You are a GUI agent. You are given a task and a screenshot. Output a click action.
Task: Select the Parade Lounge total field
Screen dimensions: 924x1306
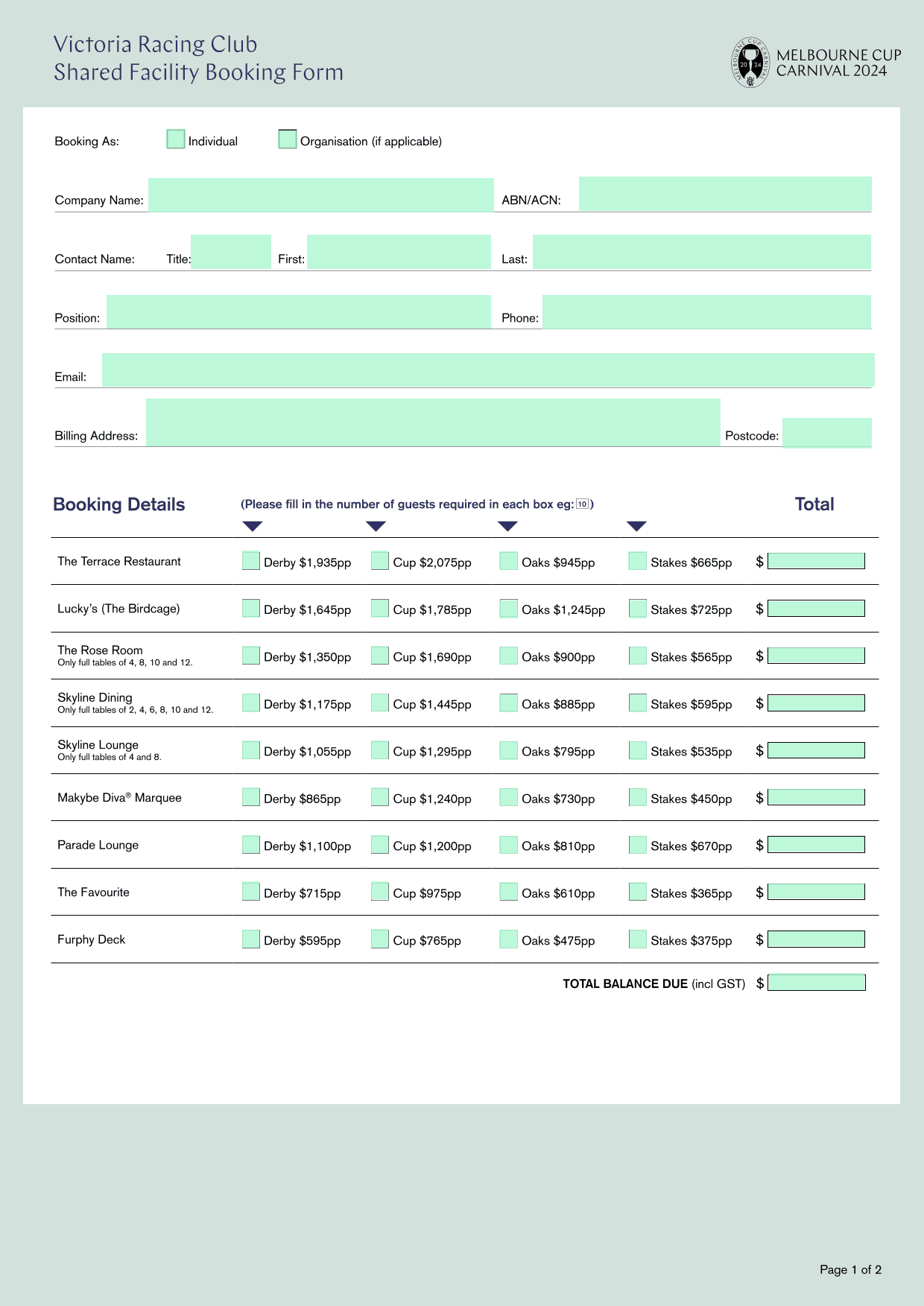(816, 845)
